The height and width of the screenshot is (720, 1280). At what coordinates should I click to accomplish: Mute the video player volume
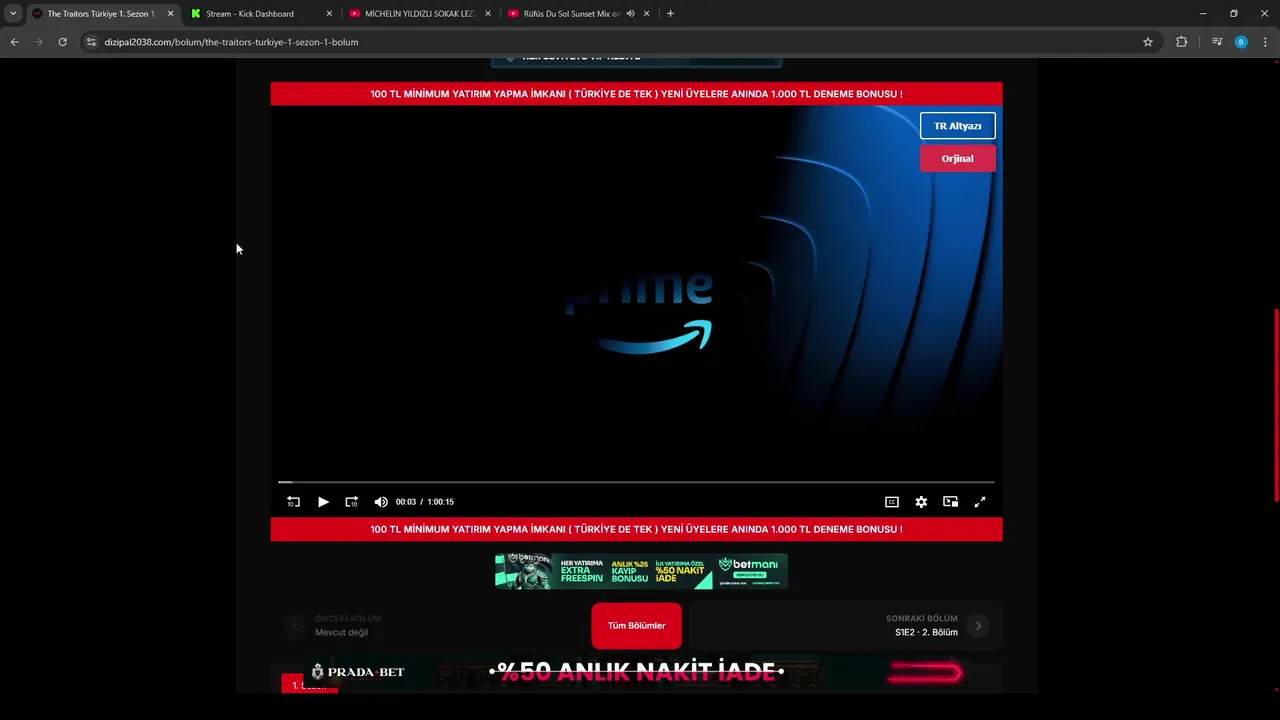(x=380, y=502)
